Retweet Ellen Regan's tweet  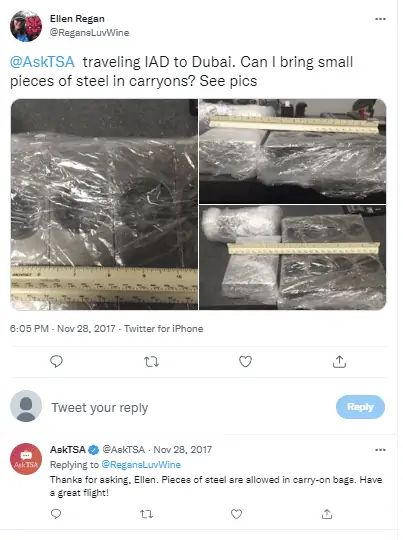coord(151,362)
